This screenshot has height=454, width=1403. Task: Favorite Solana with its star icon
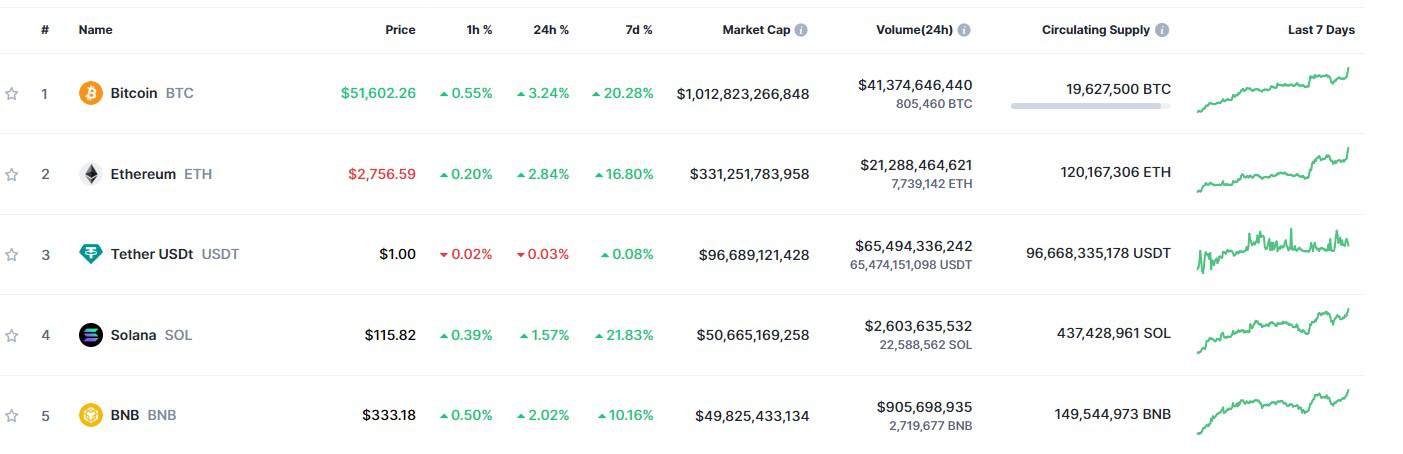[x=12, y=336]
